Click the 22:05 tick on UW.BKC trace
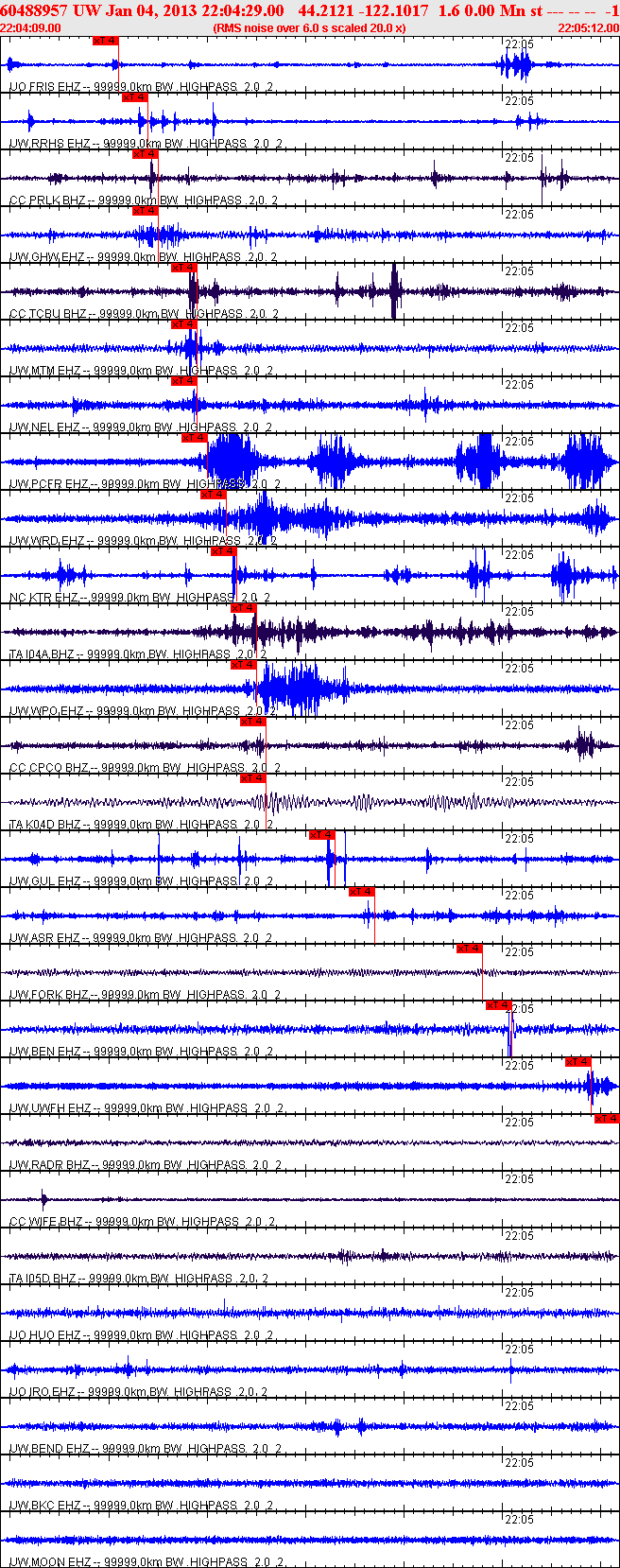 (x=519, y=1463)
